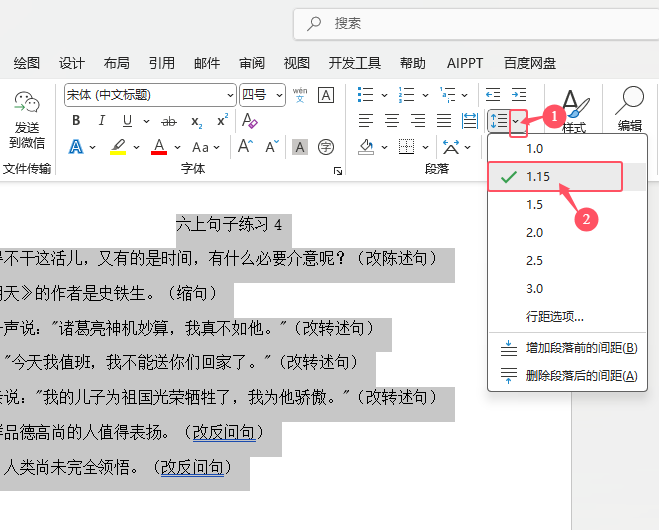Click the Decrease Font Size icon
659x530 pixels.
pos(272,147)
